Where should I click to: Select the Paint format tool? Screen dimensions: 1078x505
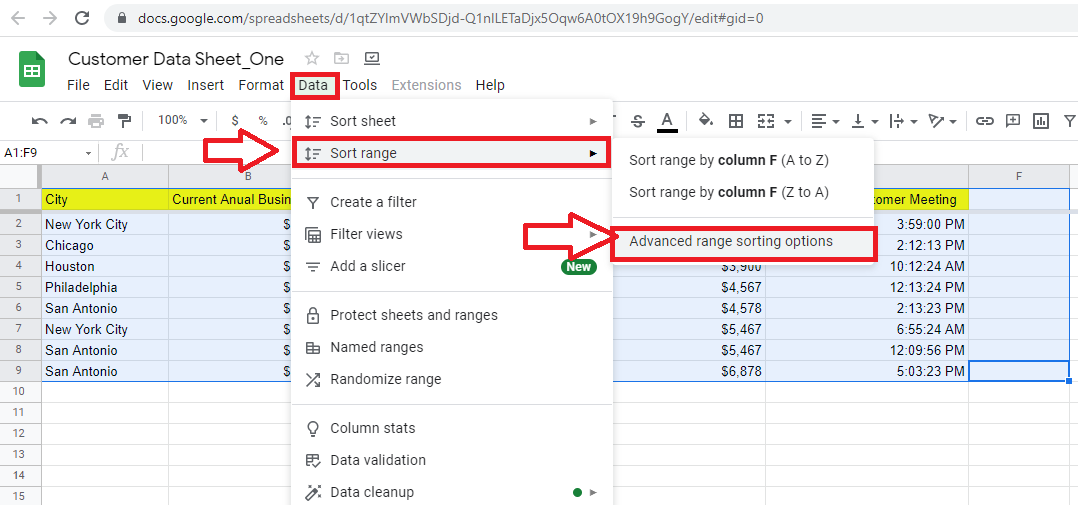pos(124,121)
